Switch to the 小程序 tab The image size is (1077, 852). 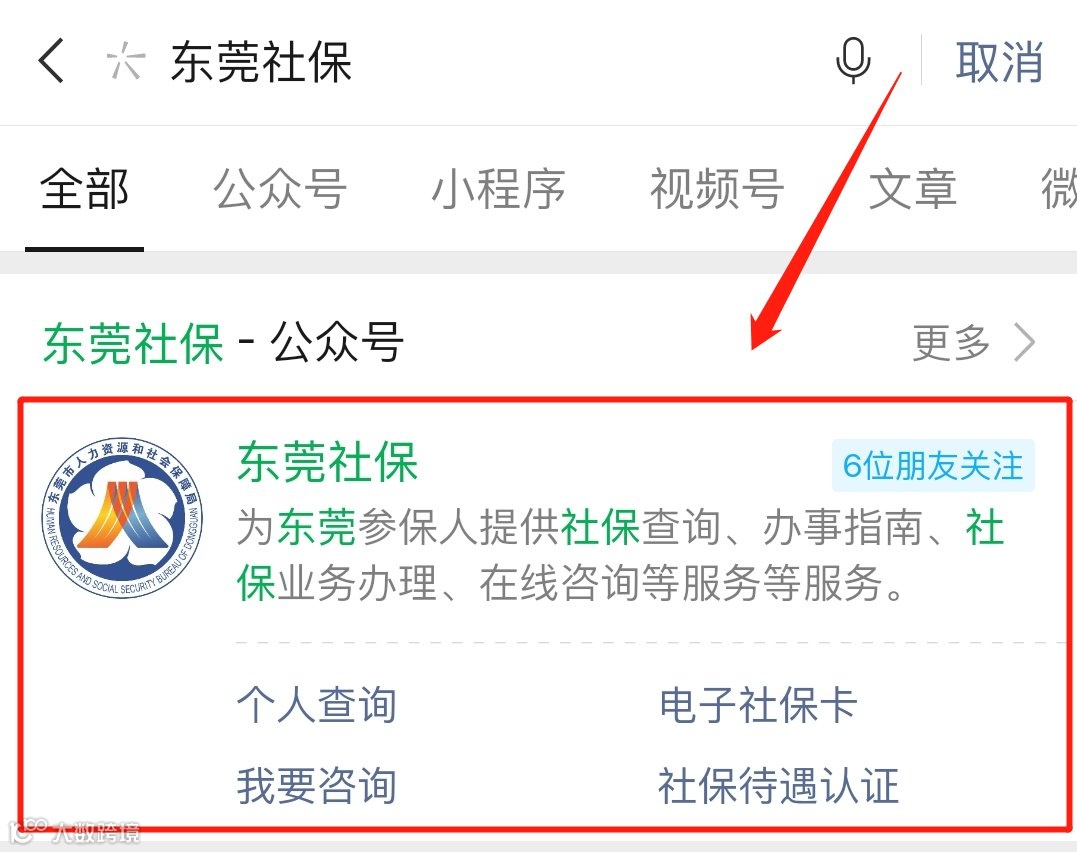499,189
